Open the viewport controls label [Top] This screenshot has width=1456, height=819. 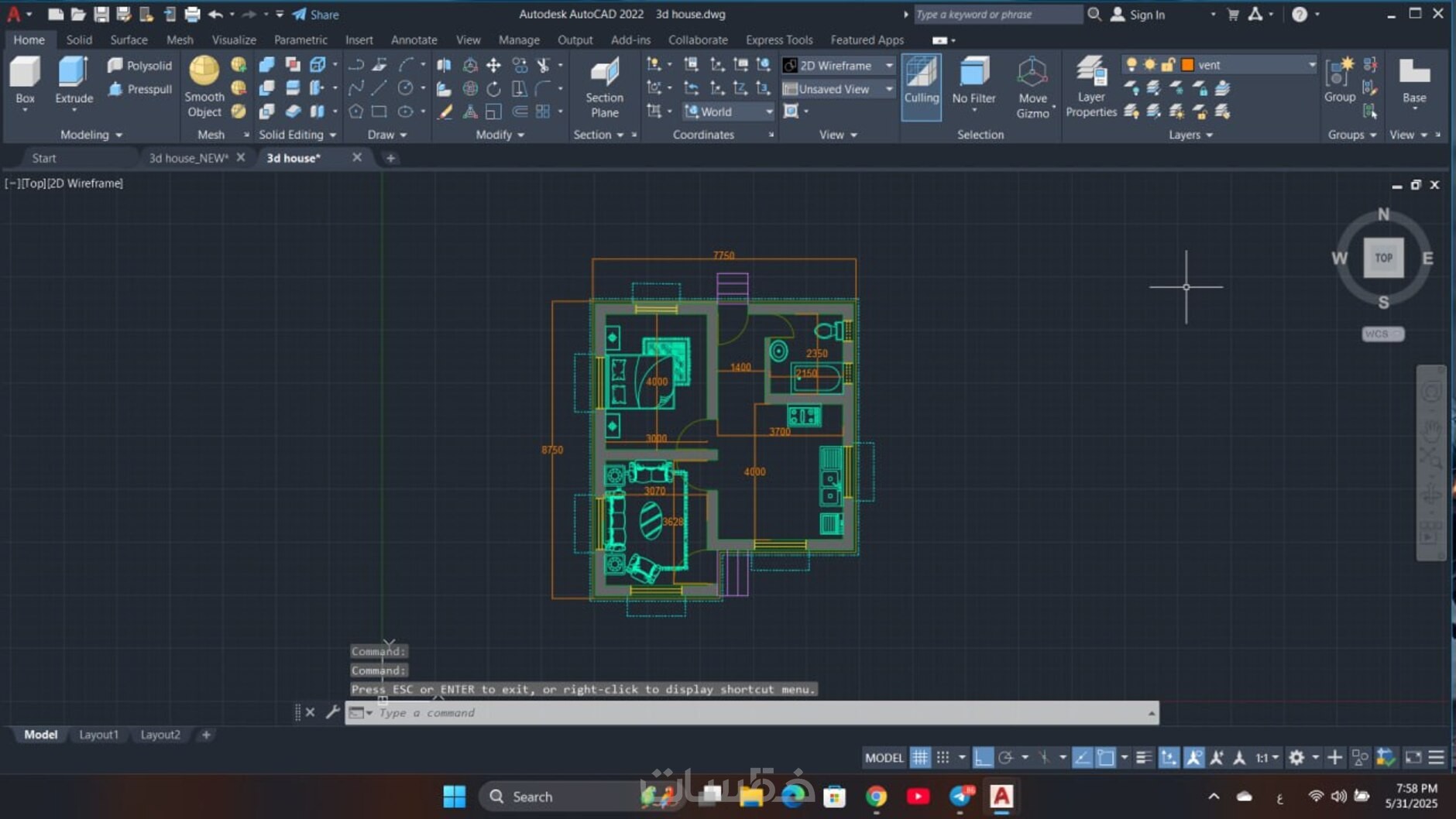tap(33, 183)
